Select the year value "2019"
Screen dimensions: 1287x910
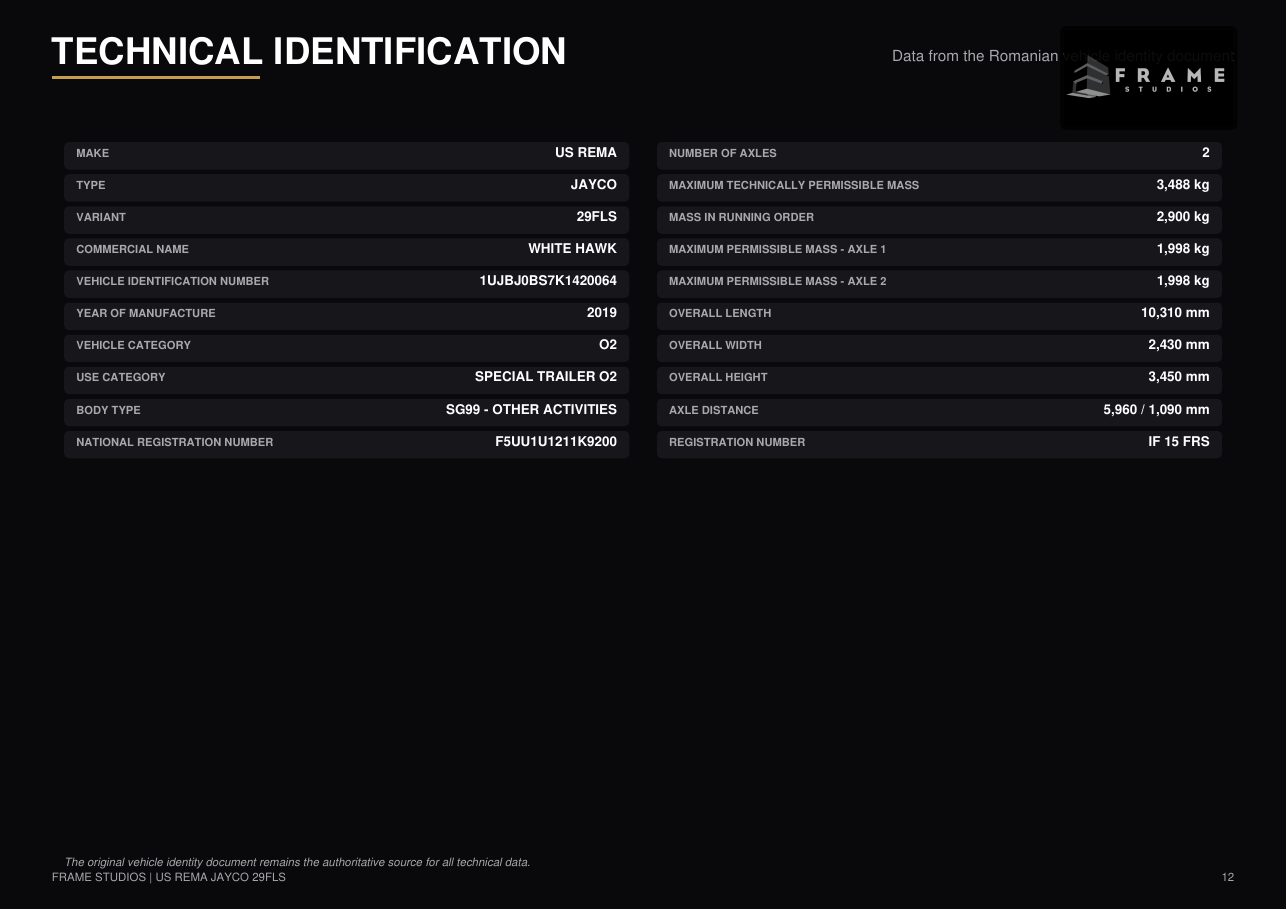coord(602,313)
